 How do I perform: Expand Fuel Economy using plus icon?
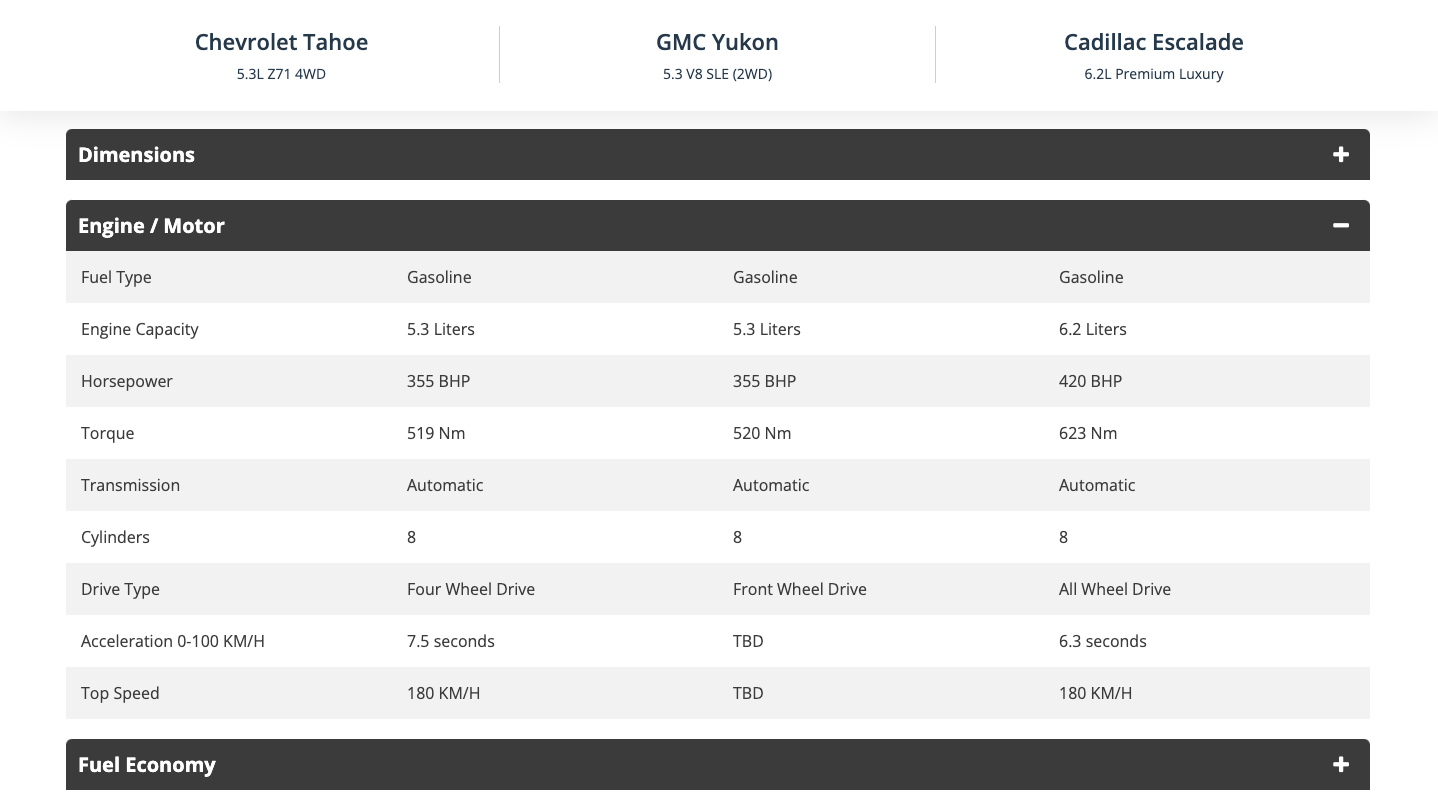tap(1341, 765)
